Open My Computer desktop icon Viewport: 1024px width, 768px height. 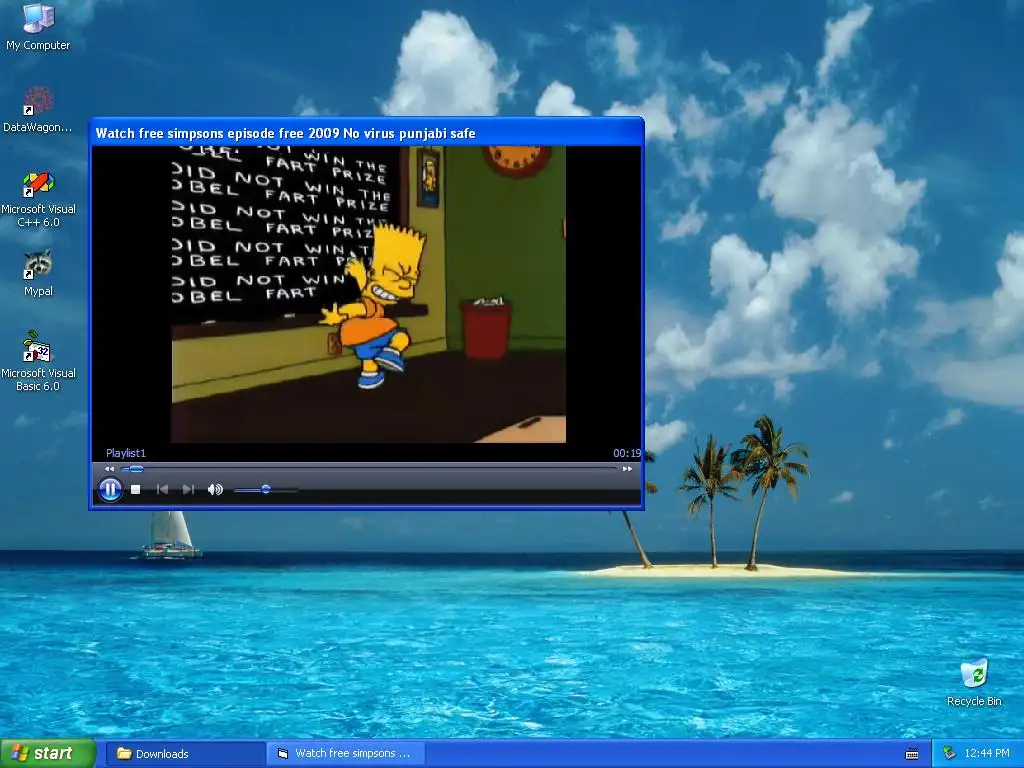tap(38, 27)
